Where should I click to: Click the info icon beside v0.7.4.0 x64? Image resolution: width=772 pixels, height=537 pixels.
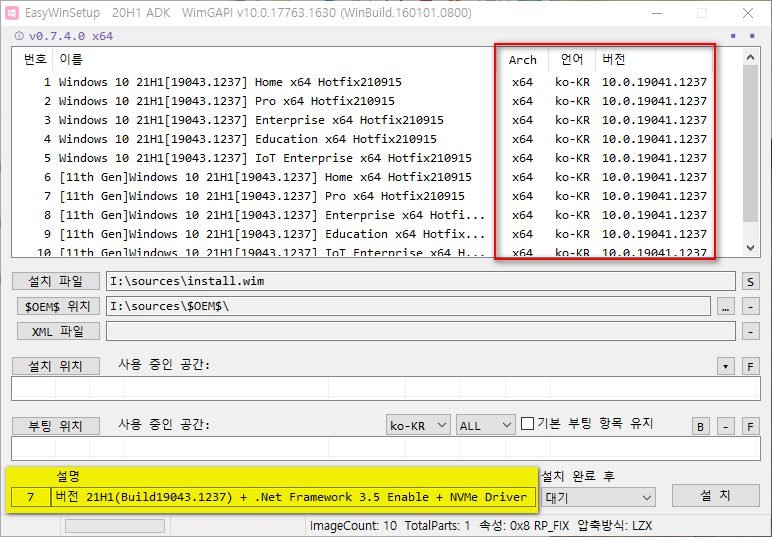[x=19, y=36]
